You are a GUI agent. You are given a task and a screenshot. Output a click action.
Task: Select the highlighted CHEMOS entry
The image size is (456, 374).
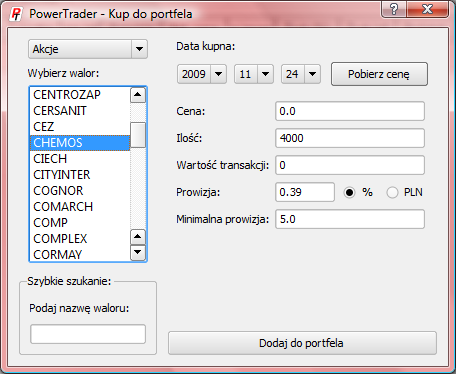coord(80,143)
